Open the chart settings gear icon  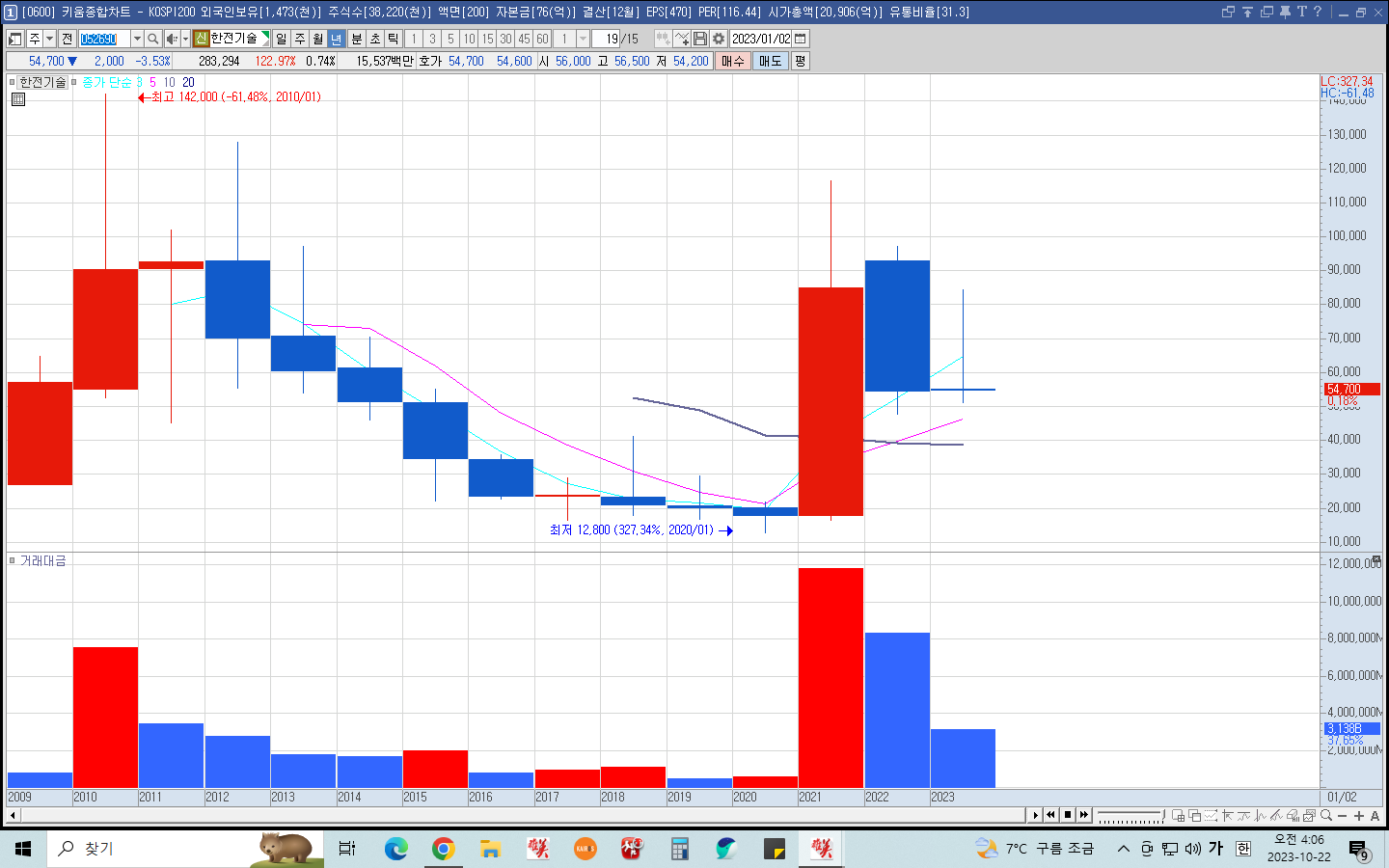pos(719,39)
